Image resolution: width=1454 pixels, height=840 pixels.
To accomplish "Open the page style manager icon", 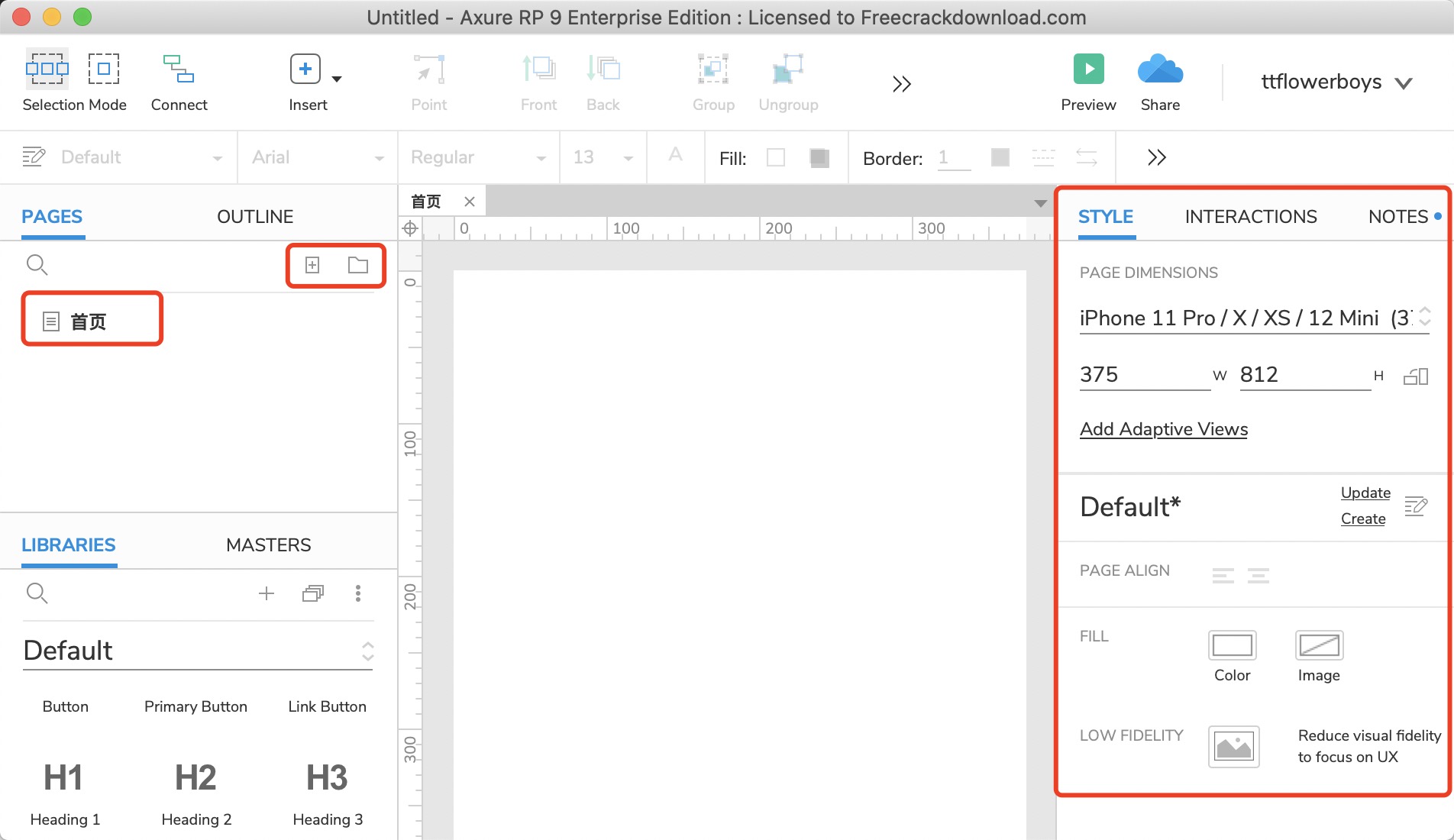I will click(1416, 506).
